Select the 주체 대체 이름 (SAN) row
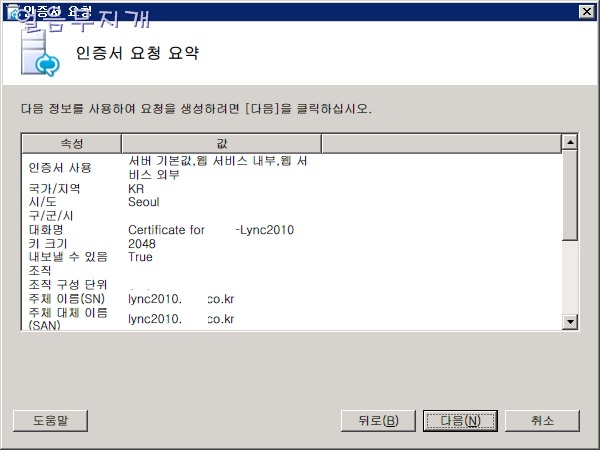Screen dimensions: 600x450 tap(292, 318)
